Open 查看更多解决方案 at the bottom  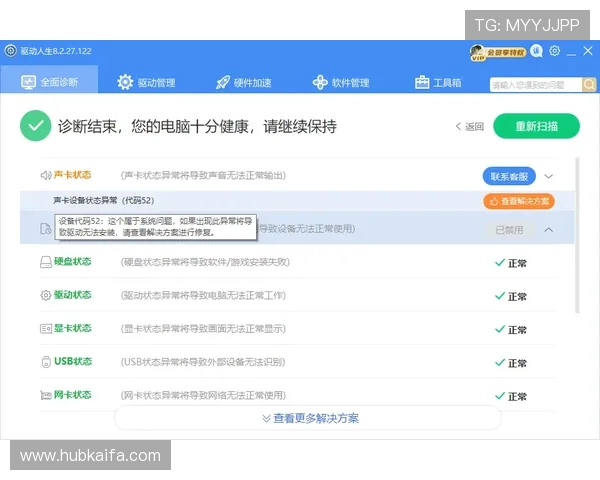coord(310,418)
